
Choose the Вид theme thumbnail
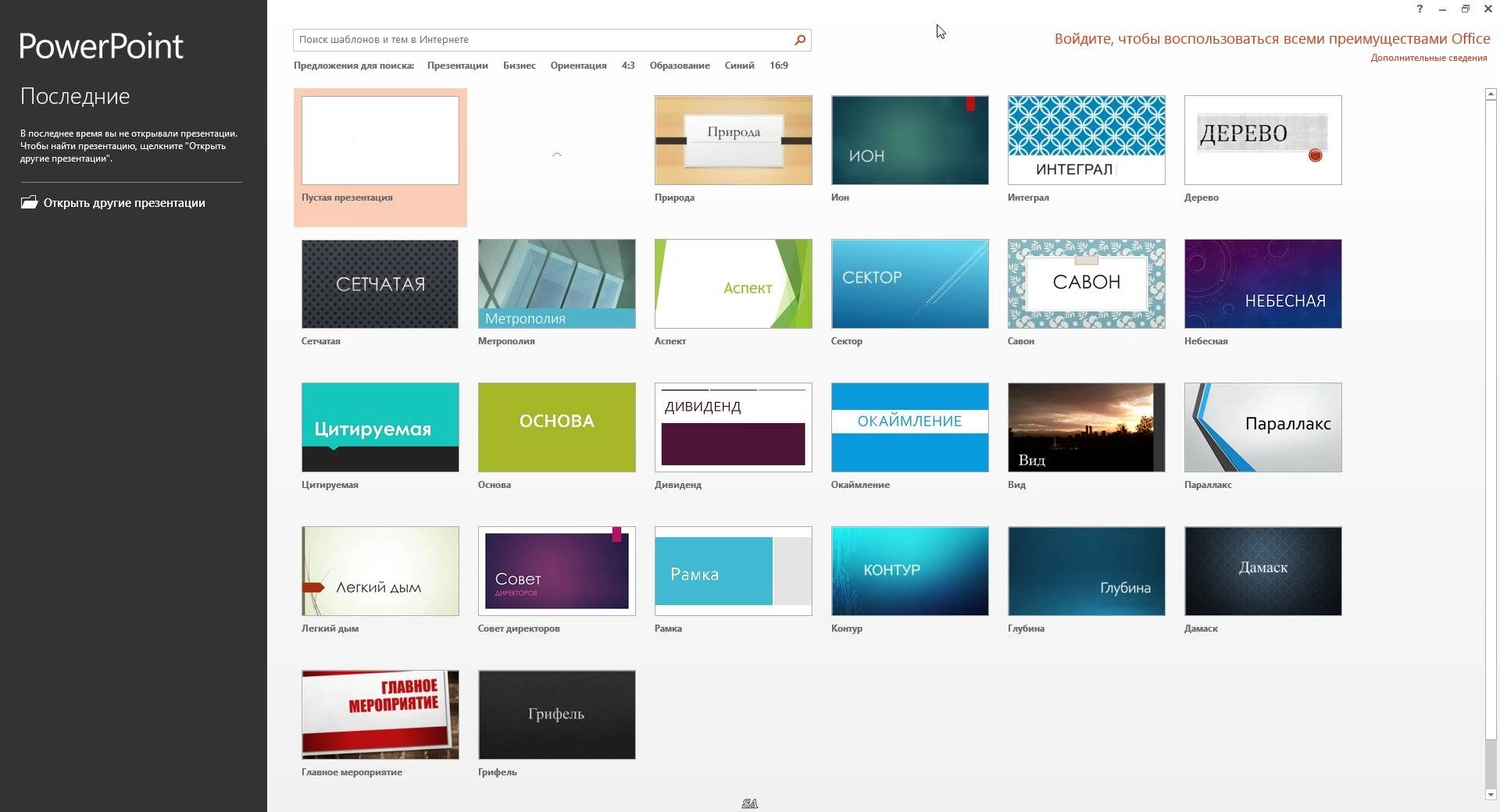click(x=1087, y=428)
